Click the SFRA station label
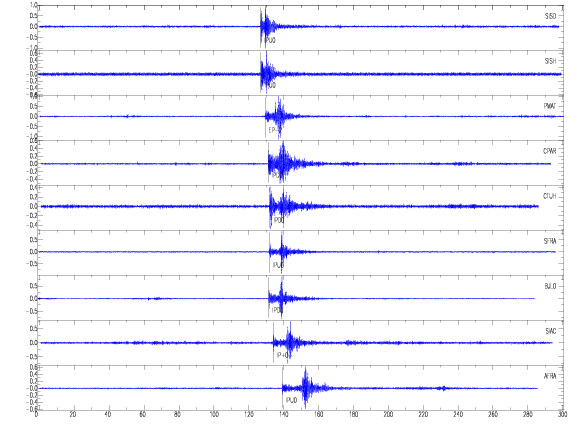Viewport: 580px width, 440px height. [550, 241]
